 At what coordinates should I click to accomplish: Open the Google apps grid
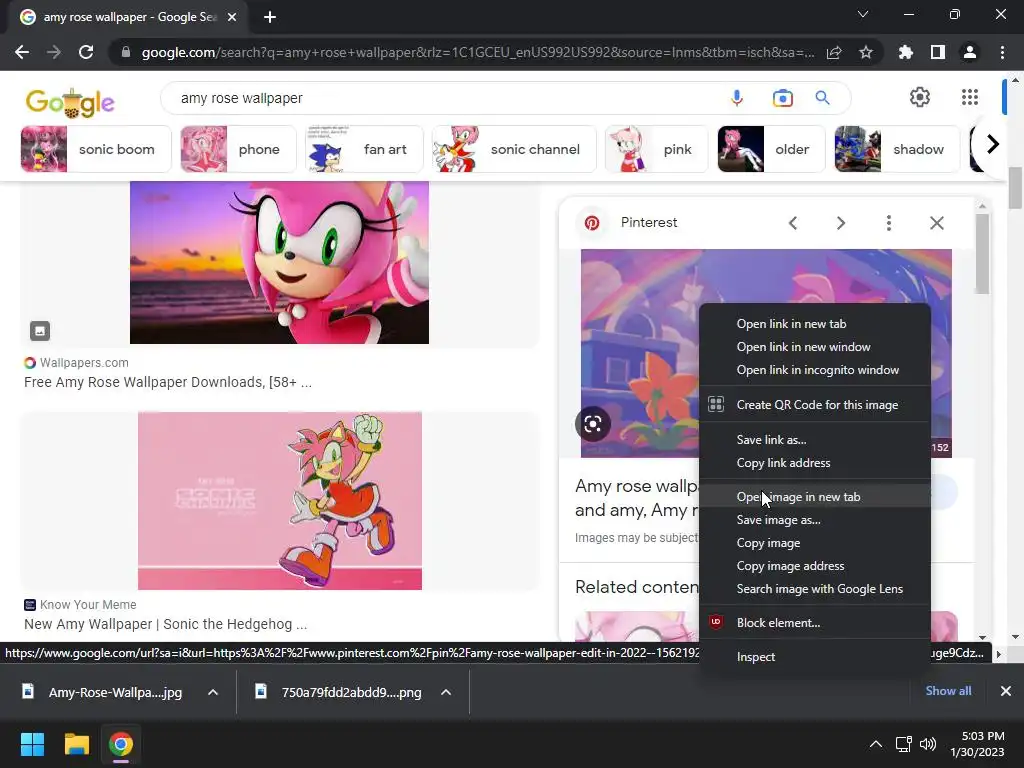coord(970,97)
